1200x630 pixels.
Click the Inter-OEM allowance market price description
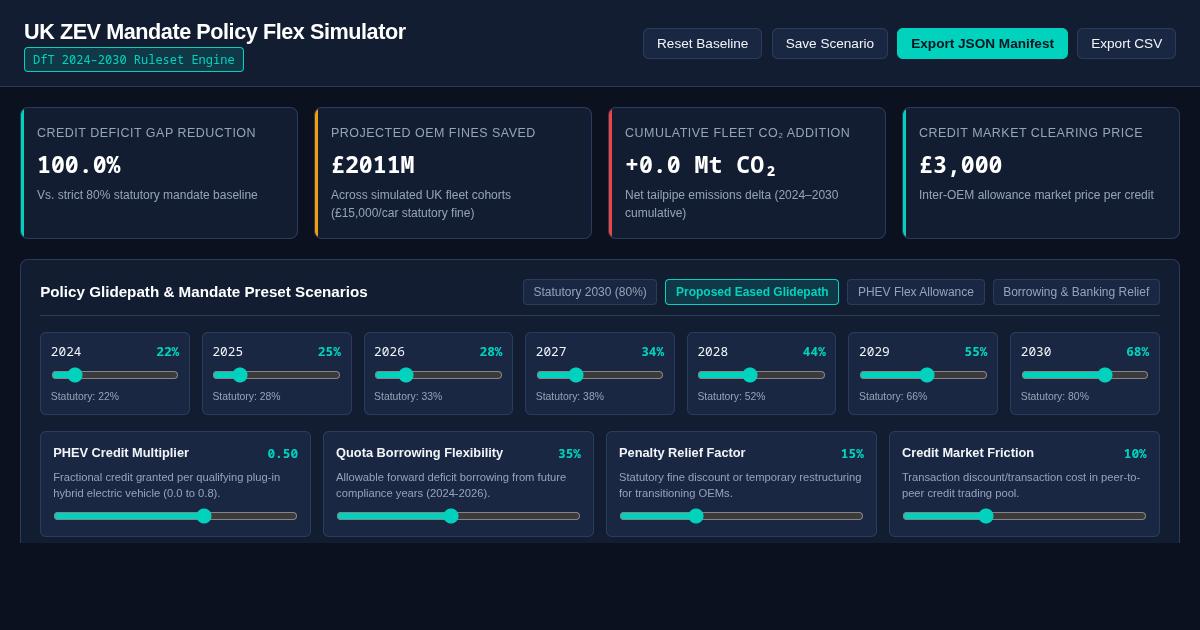[1036, 195]
